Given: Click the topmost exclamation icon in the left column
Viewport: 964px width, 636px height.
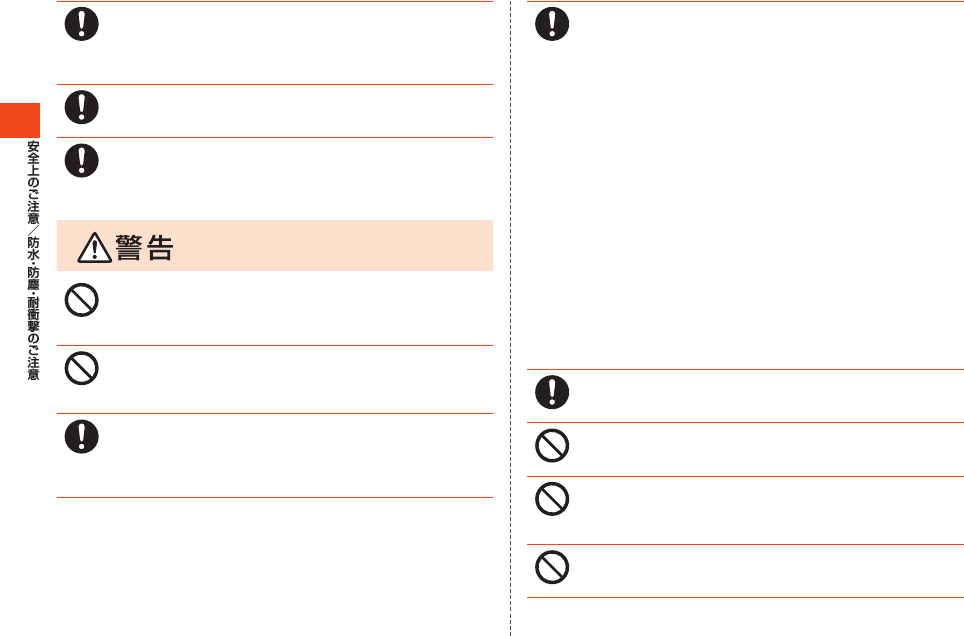Looking at the screenshot, I should tap(82, 24).
